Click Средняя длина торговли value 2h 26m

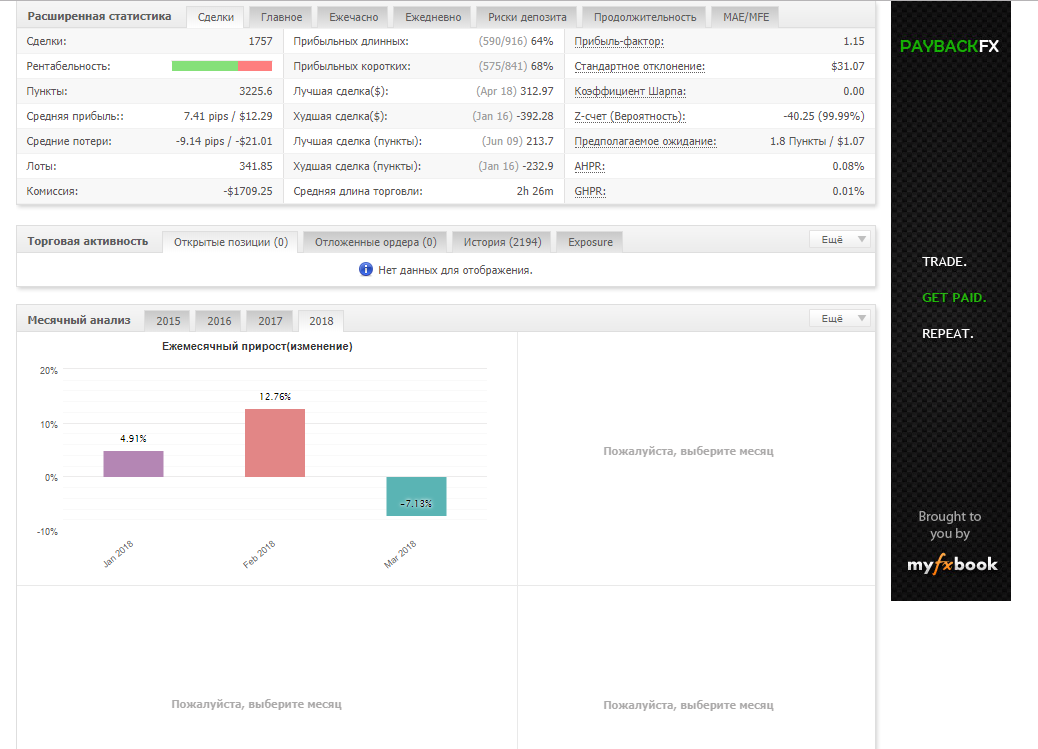point(535,191)
